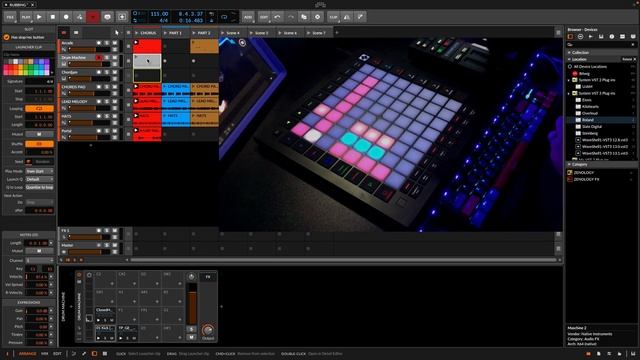
Task: Collapse the Category section in browser
Action: pos(569,164)
